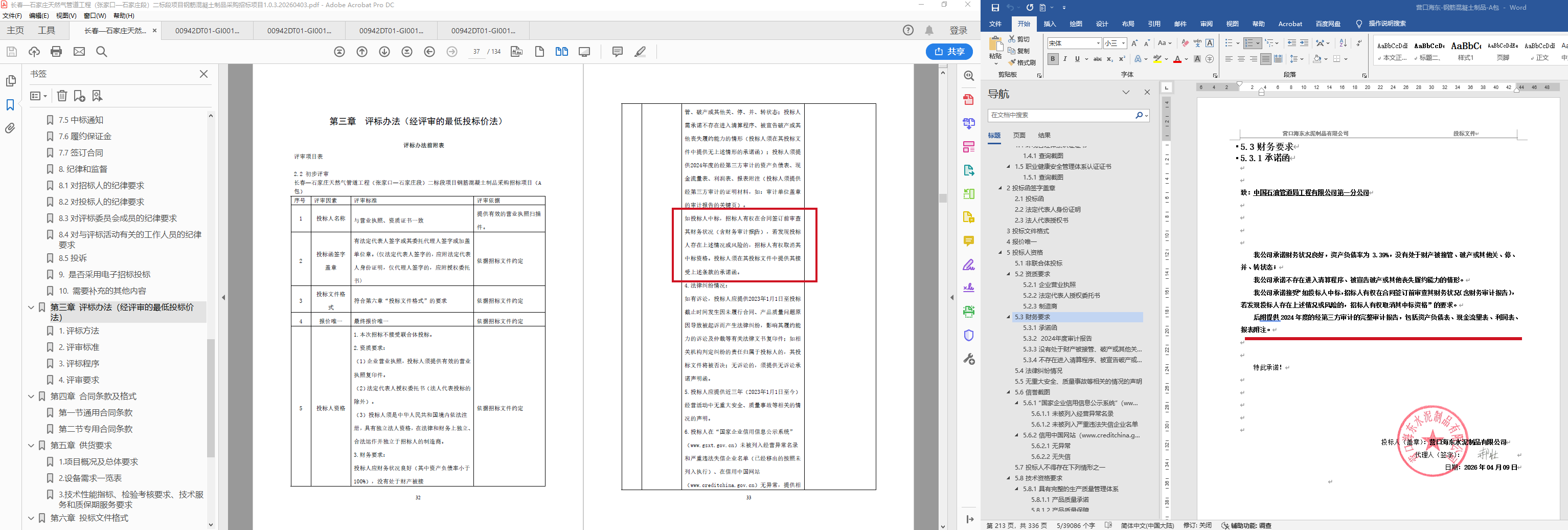Switch to single page view in Acrobat
The height and width of the screenshot is (530, 1568).
coord(539,52)
